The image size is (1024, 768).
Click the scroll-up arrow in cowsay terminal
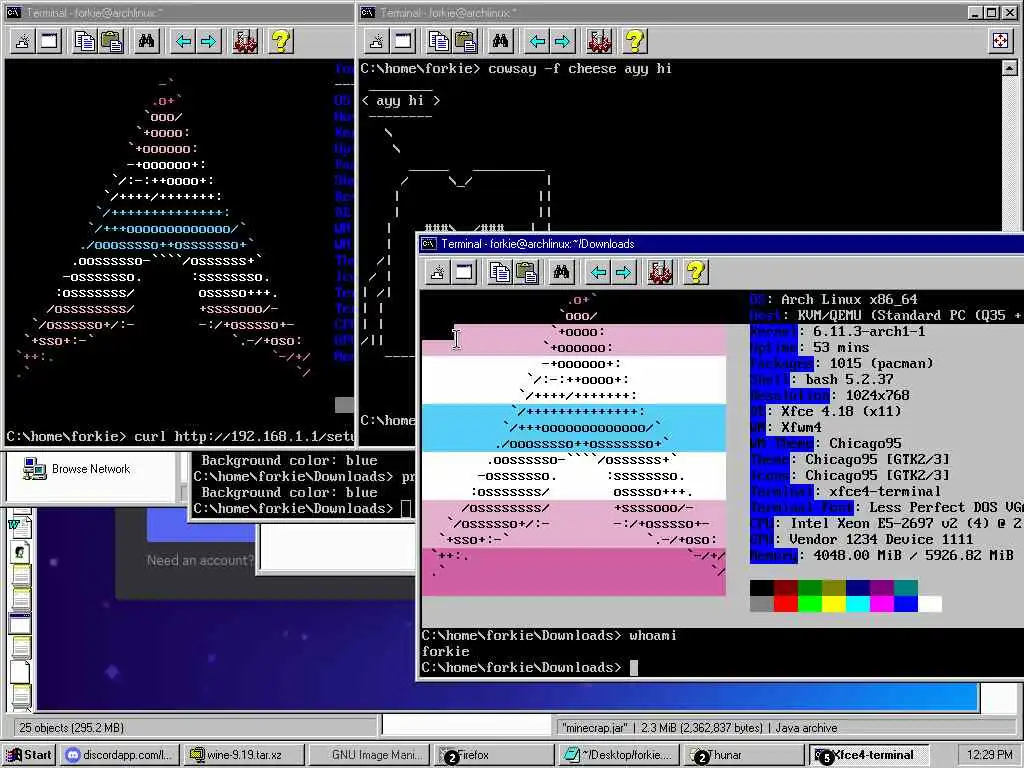(x=1009, y=67)
